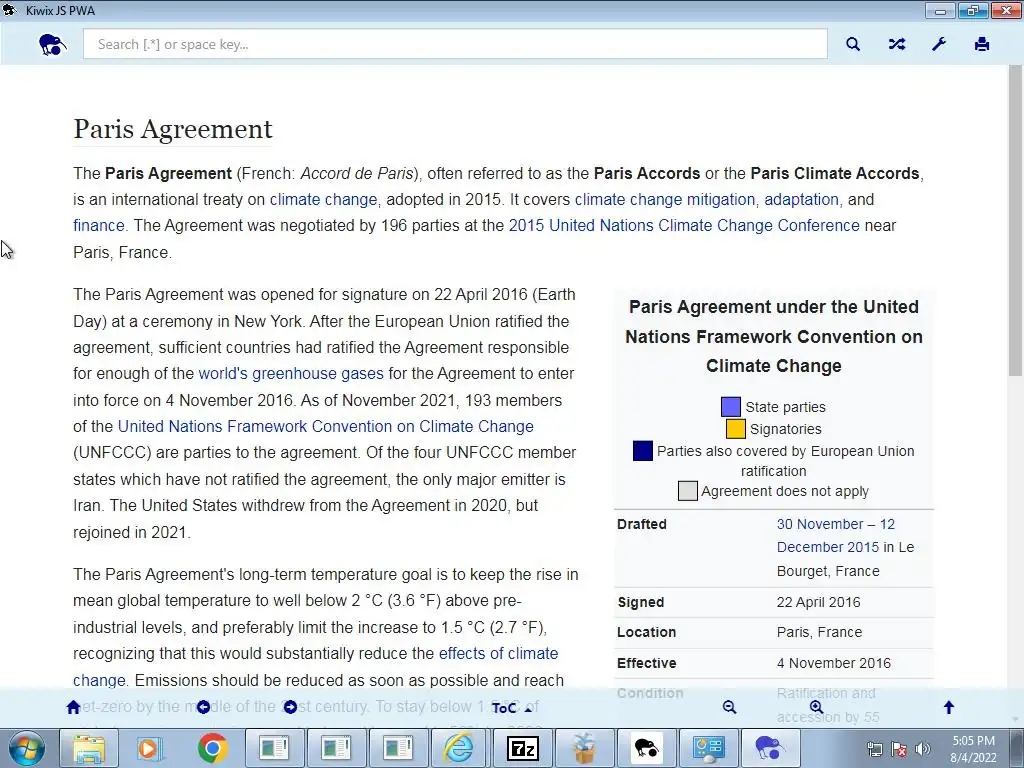
Task: Open the taskbar clock 5:05 PM
Action: pos(973,749)
